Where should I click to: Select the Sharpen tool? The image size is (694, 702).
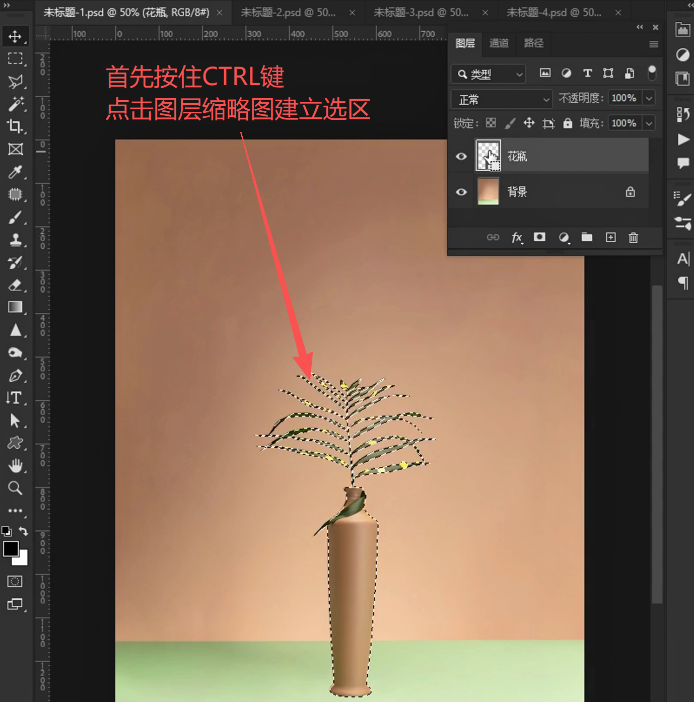coord(15,330)
